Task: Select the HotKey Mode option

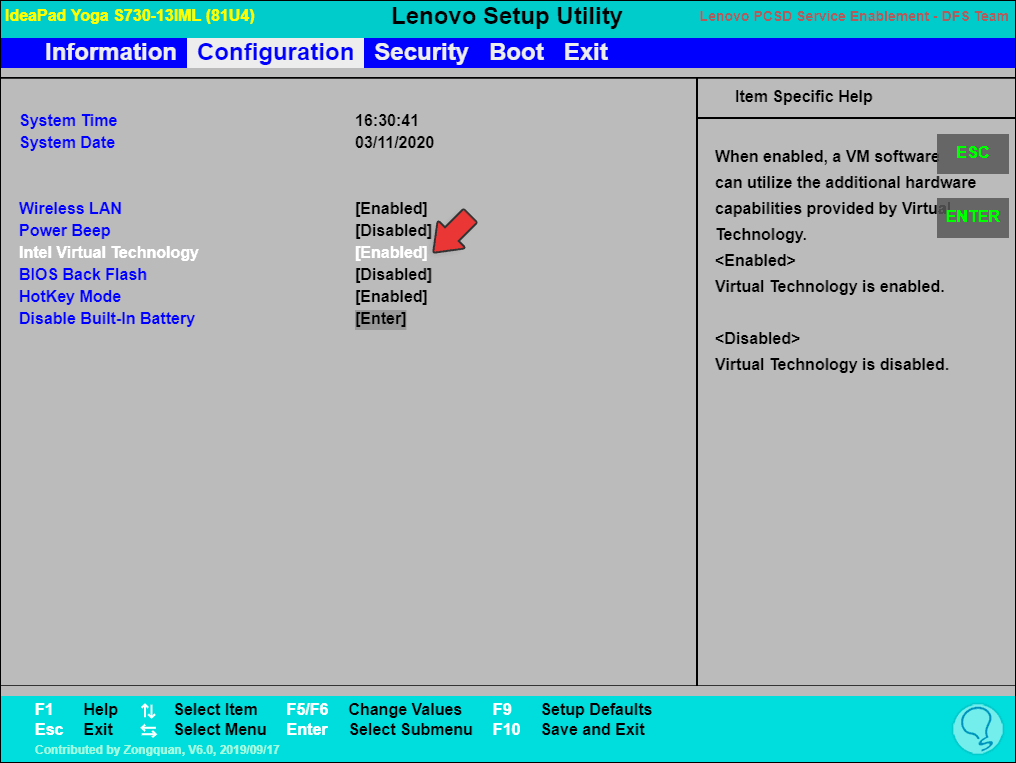Action: coord(70,297)
